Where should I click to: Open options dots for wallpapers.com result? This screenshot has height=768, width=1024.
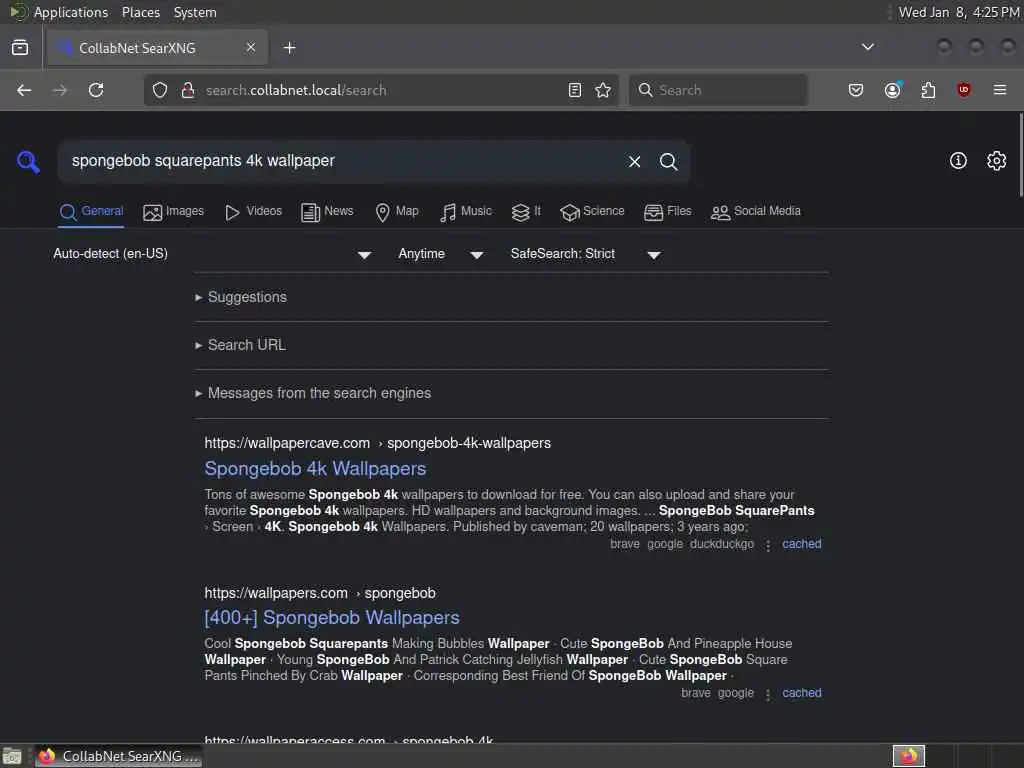pos(768,694)
